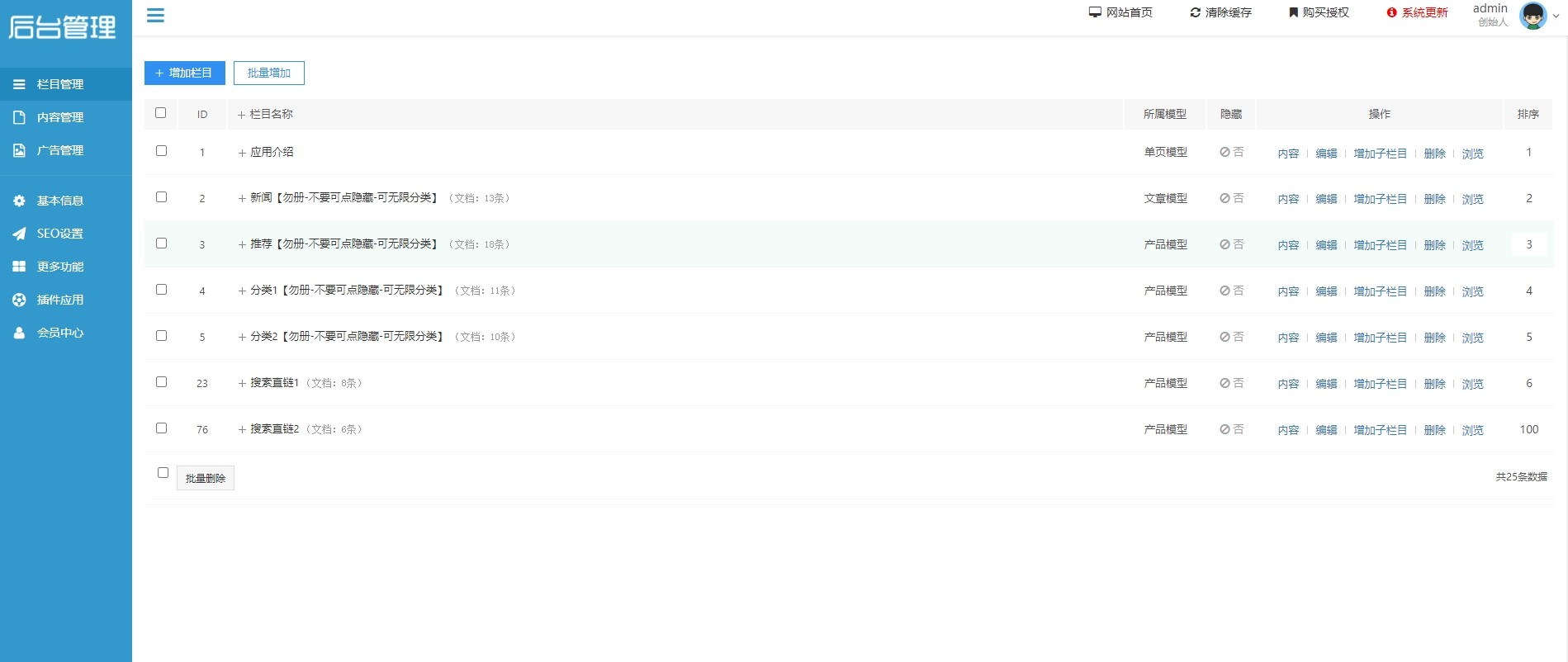This screenshot has width=1568, height=662.
Task: Toggle the hidden status for 应用介绍 row
Action: pyautogui.click(x=1230, y=152)
